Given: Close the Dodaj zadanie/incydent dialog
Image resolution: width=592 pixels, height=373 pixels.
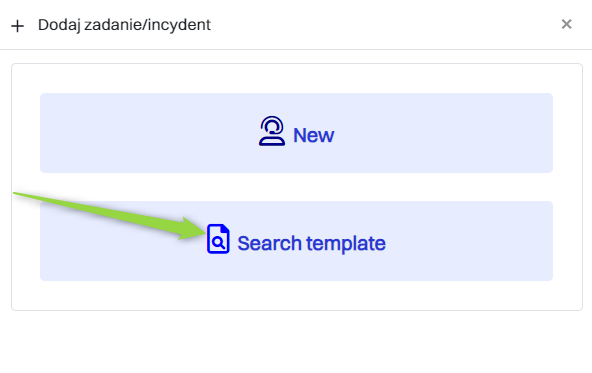Looking at the screenshot, I should click(566, 24).
